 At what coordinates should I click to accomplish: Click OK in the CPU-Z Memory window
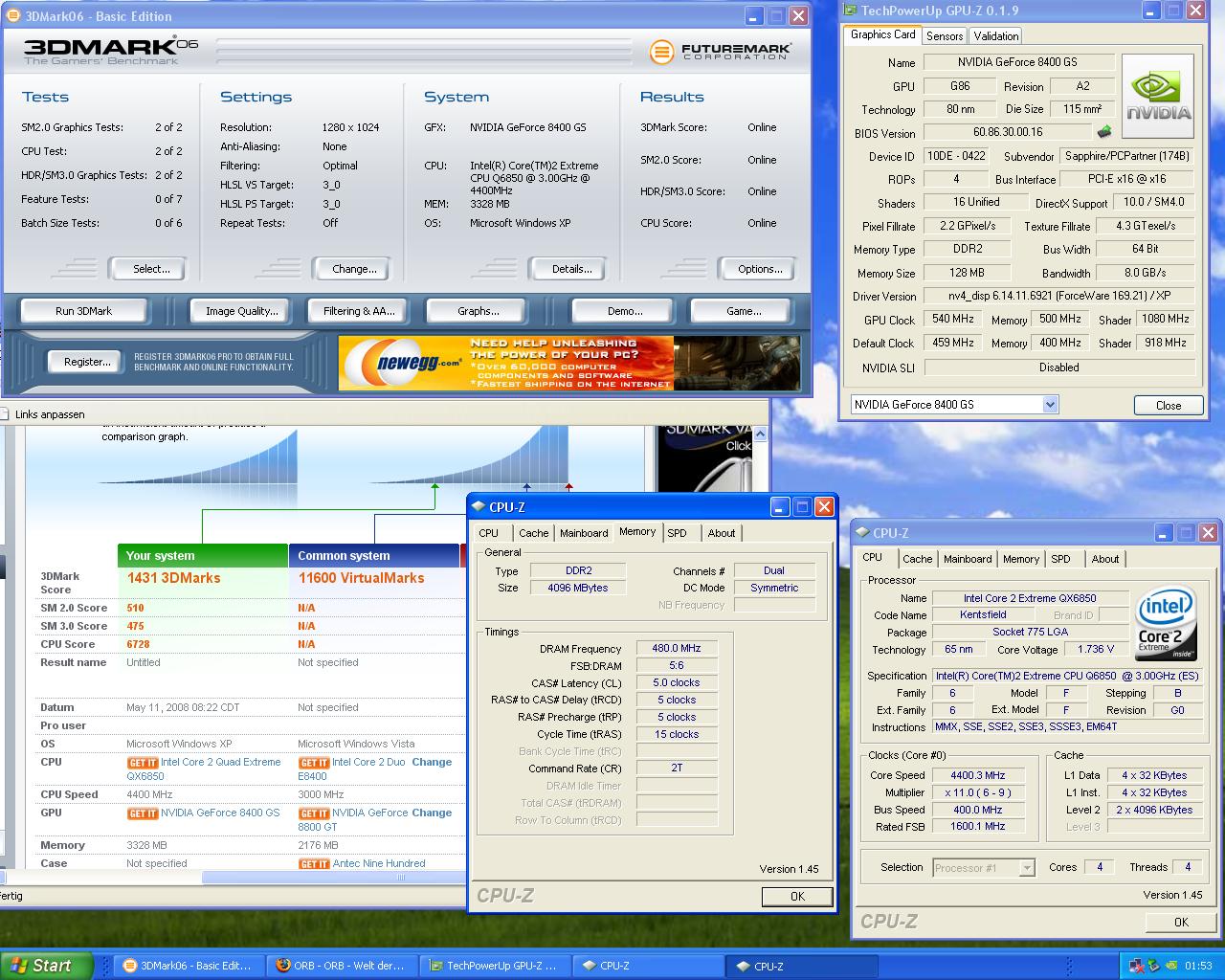pos(797,897)
